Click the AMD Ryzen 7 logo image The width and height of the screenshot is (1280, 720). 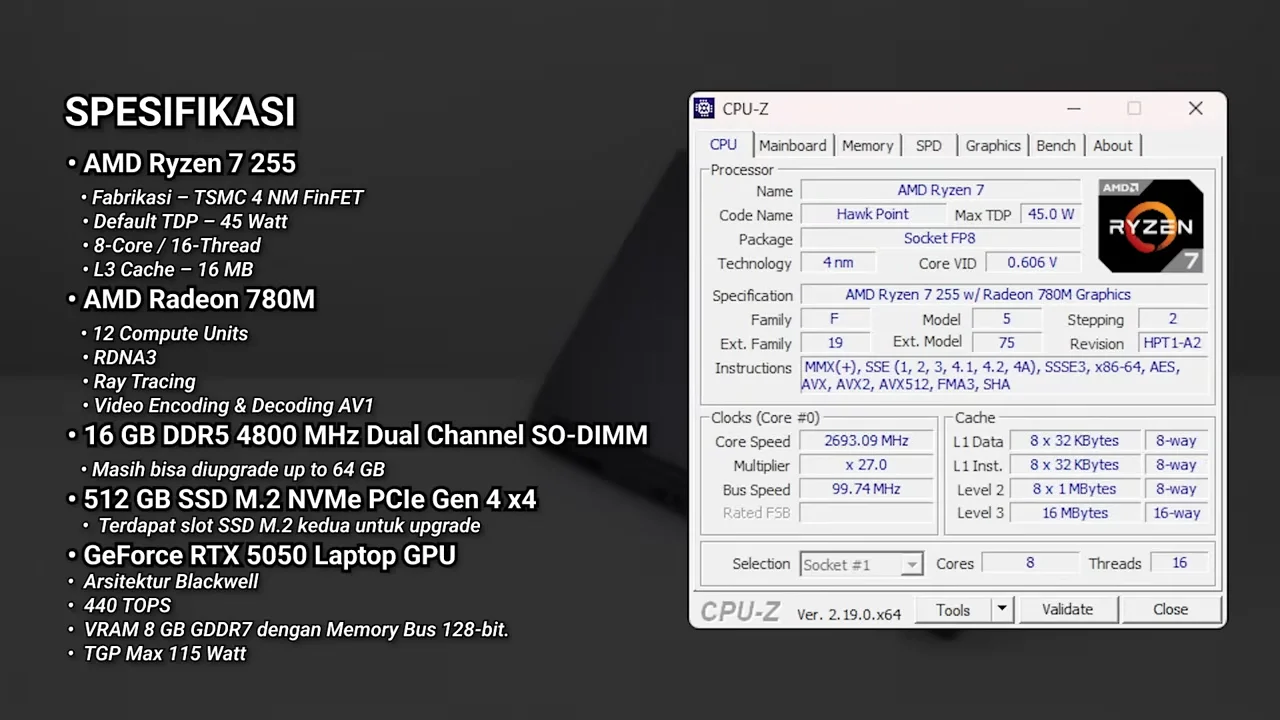coord(1150,224)
